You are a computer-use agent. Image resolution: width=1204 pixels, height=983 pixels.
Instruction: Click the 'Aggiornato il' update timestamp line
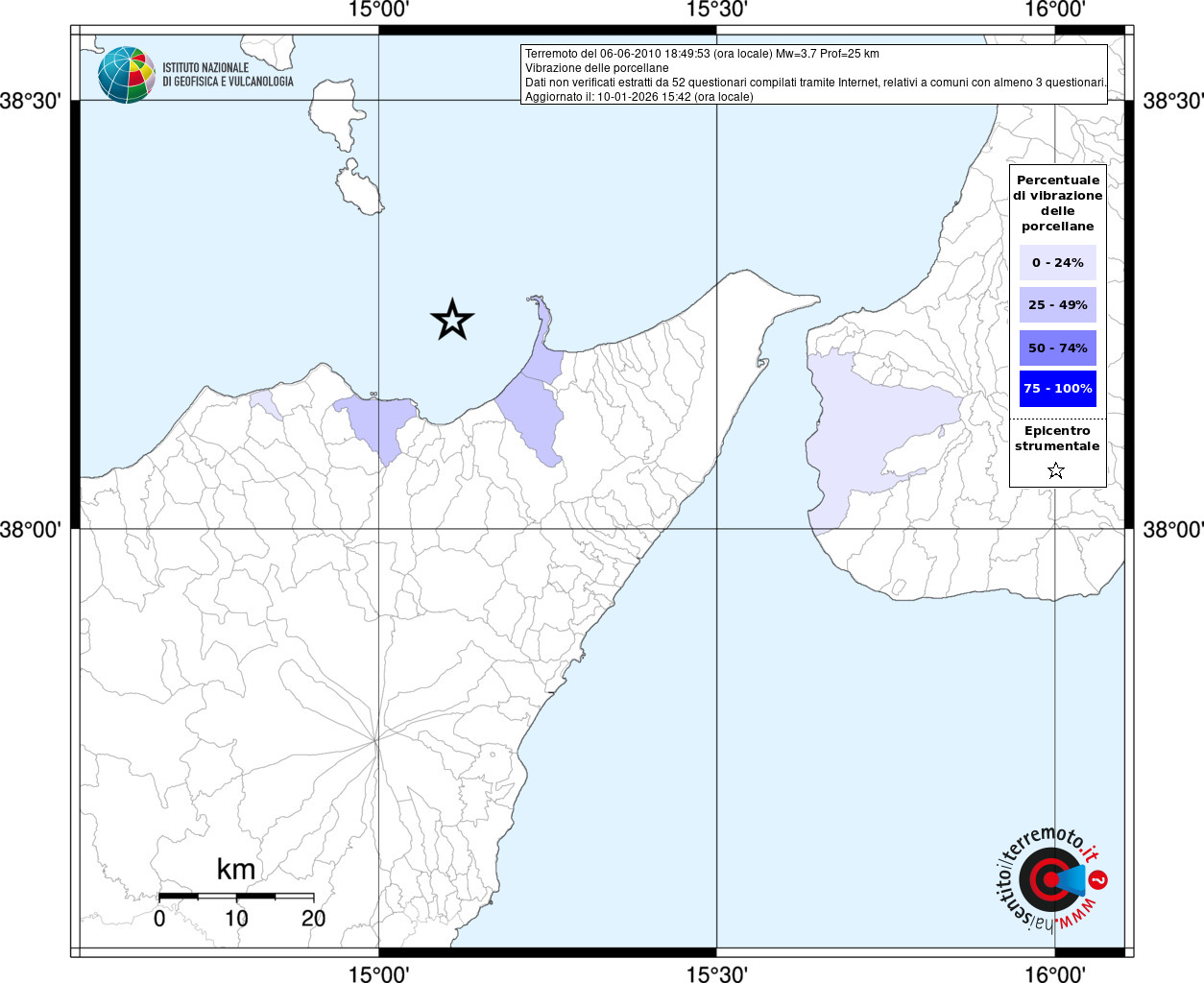click(638, 97)
